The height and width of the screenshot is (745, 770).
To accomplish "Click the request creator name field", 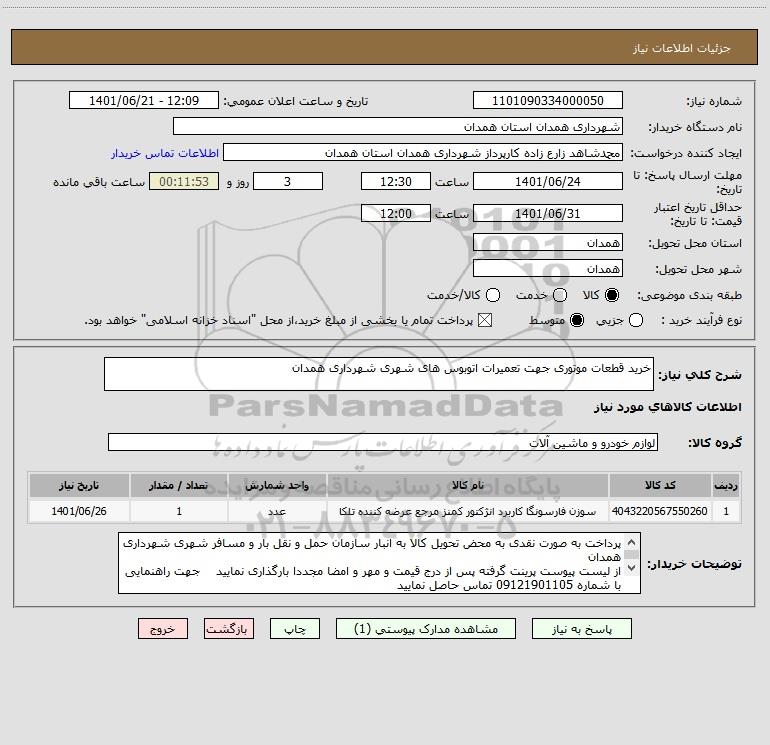I will 423,152.
